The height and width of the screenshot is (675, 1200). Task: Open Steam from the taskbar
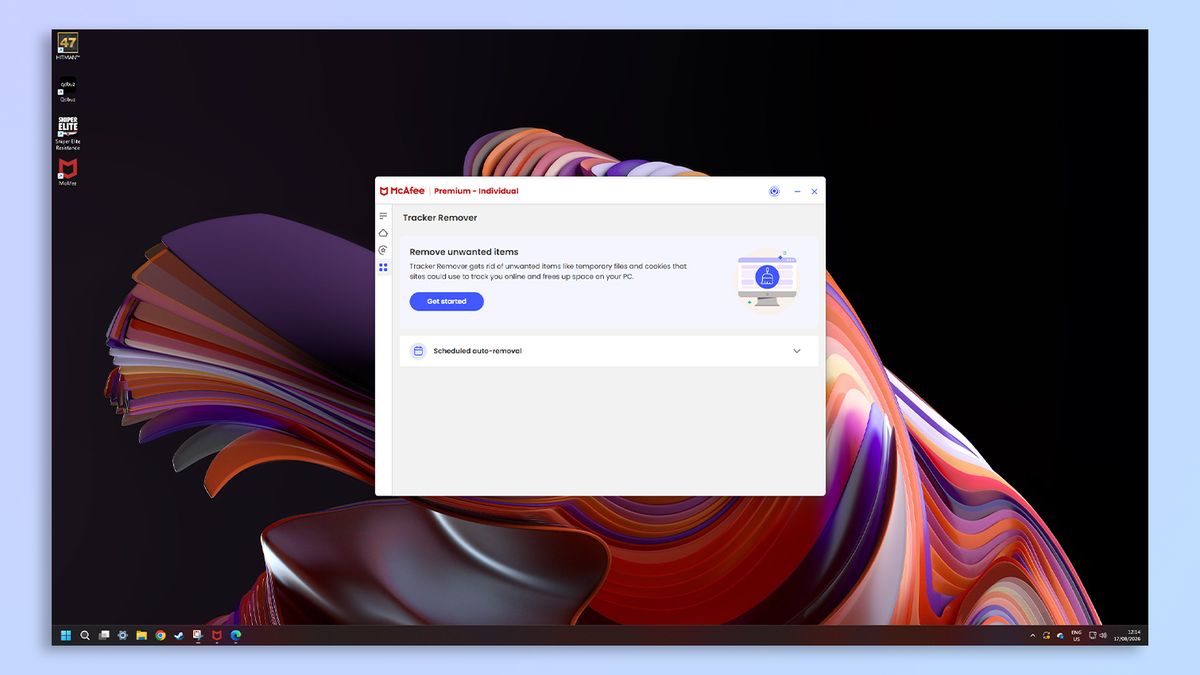pos(179,635)
